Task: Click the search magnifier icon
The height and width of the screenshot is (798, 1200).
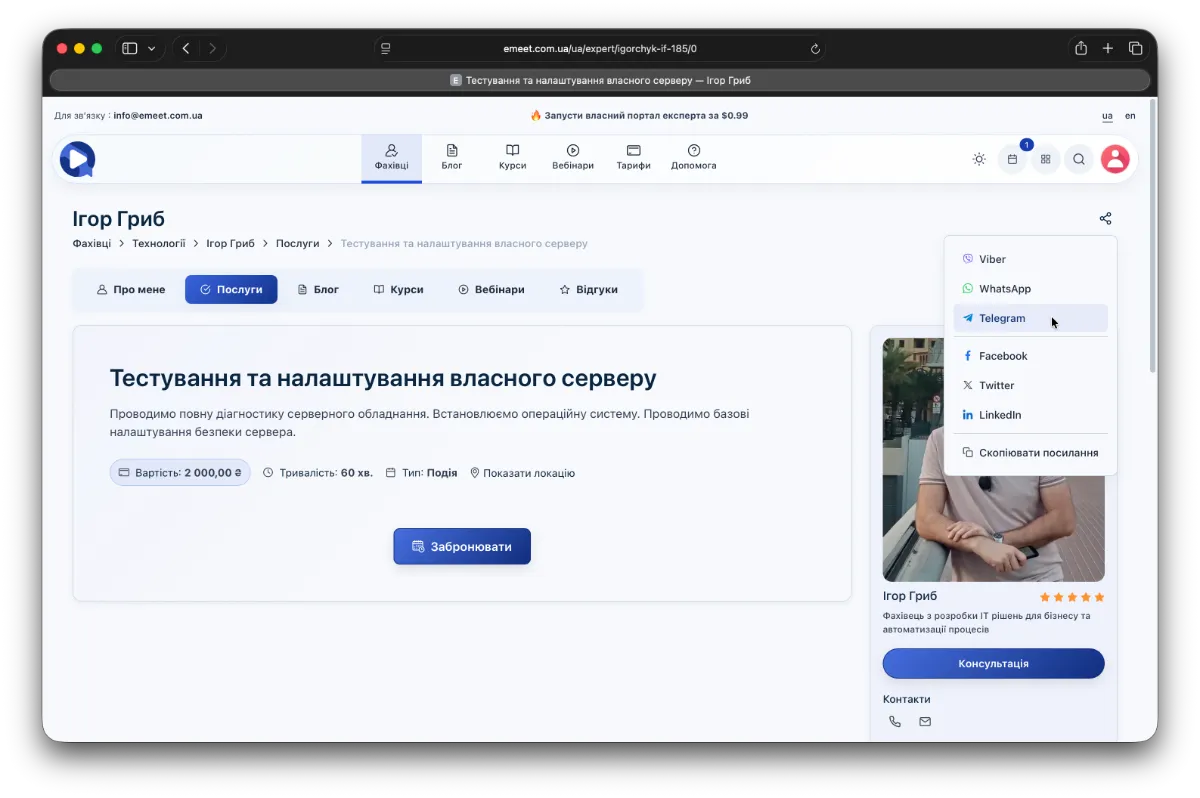Action: point(1079,159)
